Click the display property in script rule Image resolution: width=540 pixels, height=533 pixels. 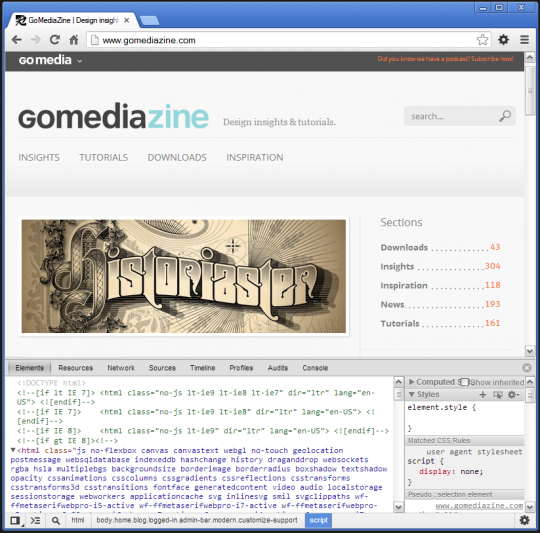(435, 471)
